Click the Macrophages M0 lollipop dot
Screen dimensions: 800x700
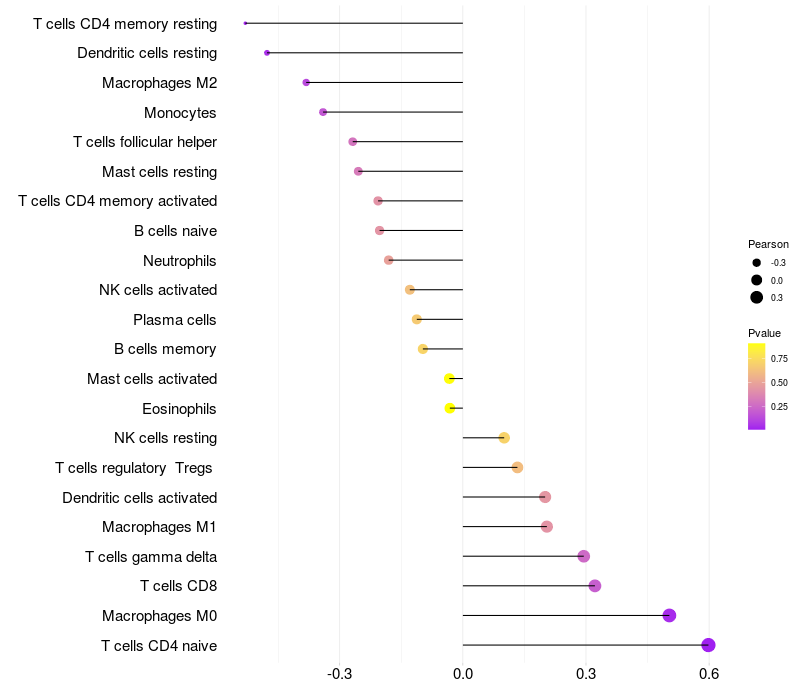coord(669,615)
